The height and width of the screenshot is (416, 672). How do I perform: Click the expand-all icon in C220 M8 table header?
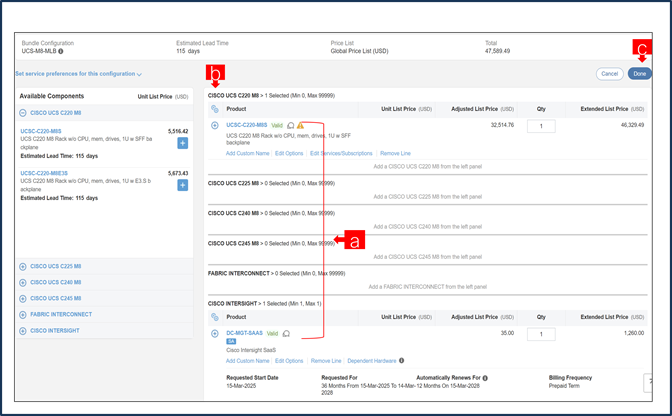point(215,109)
